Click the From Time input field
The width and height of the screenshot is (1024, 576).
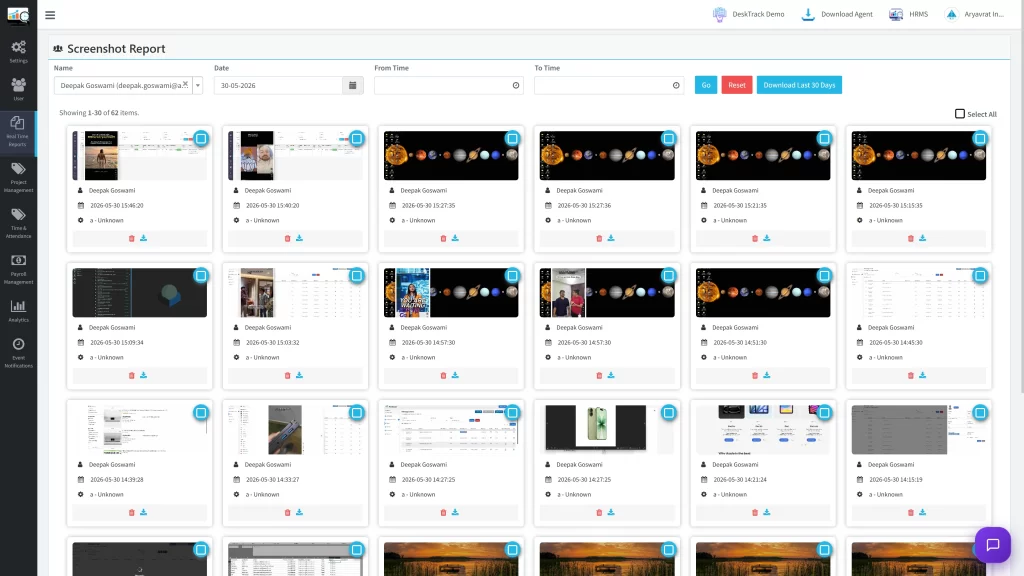449,85
